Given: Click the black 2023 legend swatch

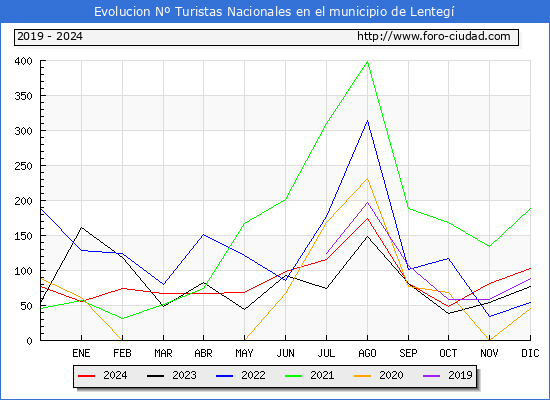Looking at the screenshot, I should click(155, 376).
